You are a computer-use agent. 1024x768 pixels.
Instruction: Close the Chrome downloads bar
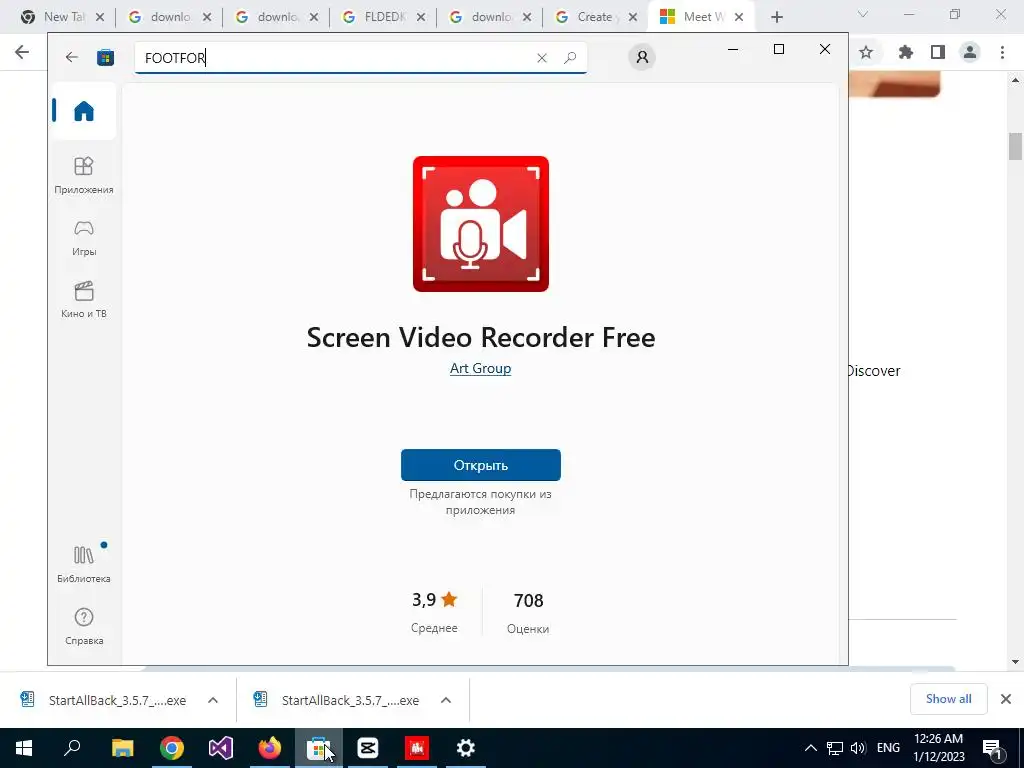point(1006,699)
